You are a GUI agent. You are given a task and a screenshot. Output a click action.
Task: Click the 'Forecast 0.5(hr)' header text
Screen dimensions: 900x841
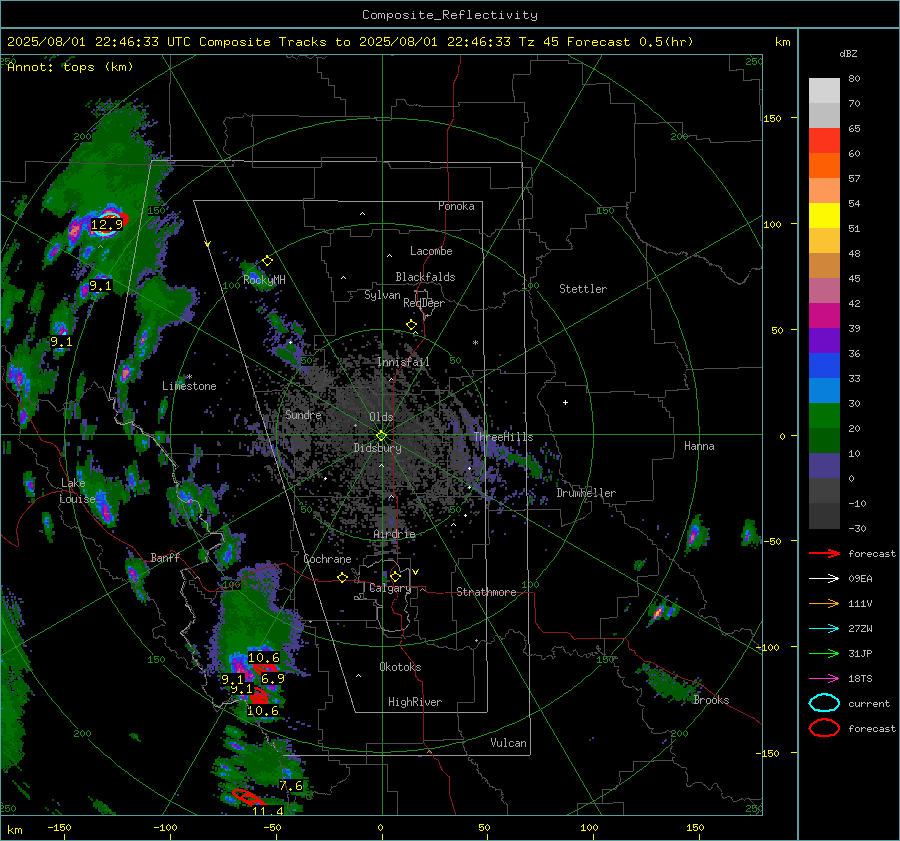pyautogui.click(x=630, y=42)
